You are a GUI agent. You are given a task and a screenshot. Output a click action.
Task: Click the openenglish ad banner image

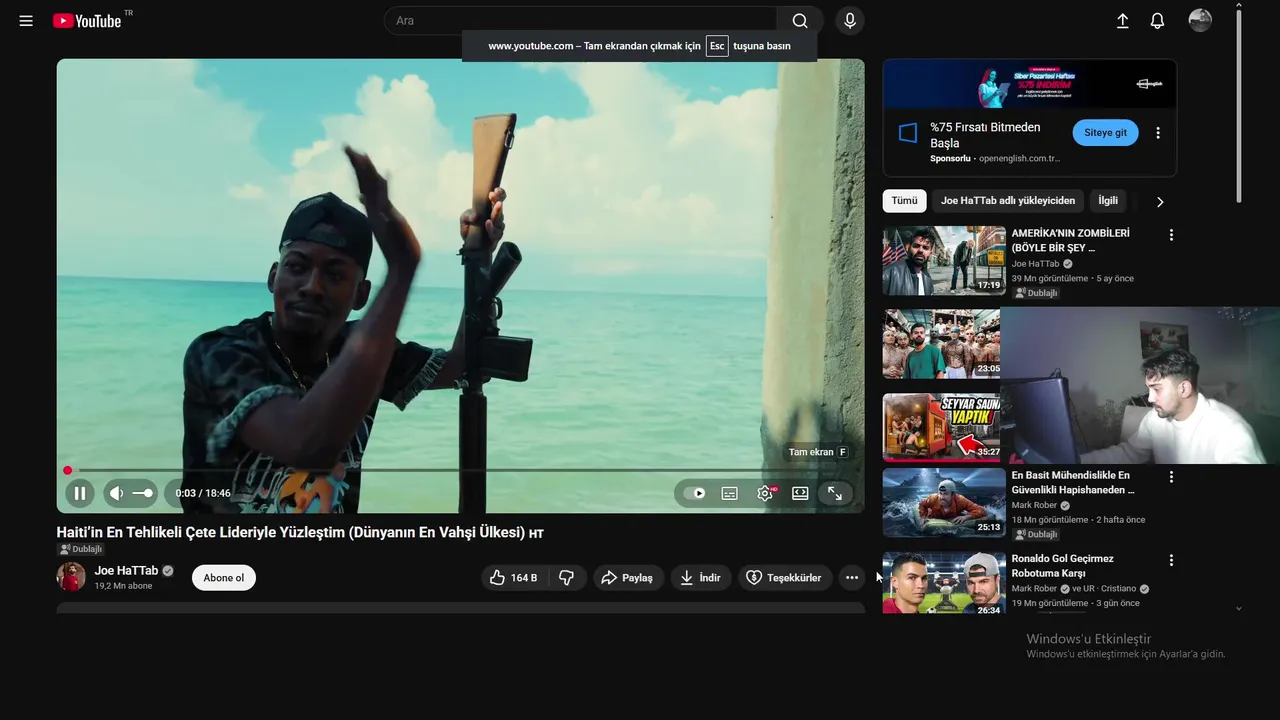pyautogui.click(x=1029, y=85)
